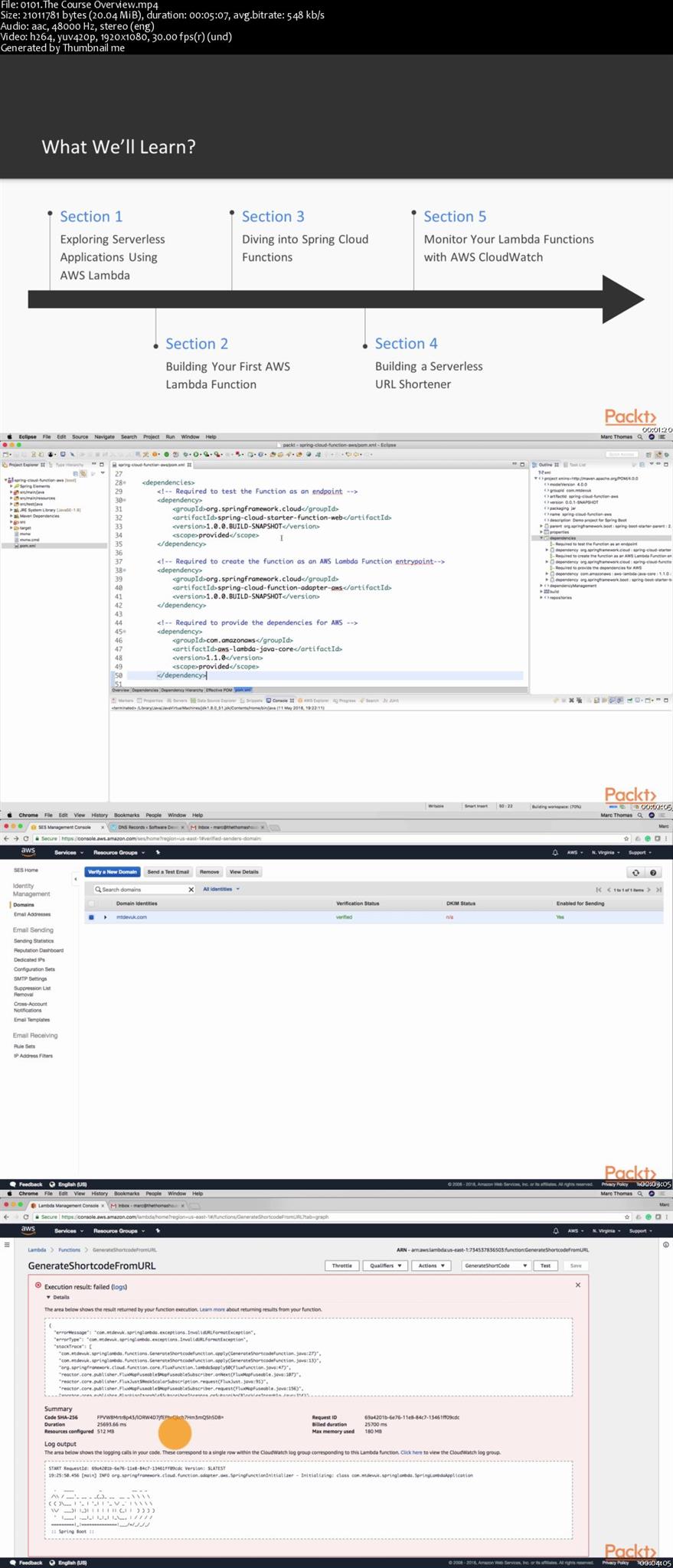Viewport: 673px width, 1568px height.
Task: Open the All identities filter dropdown
Action: coord(221,889)
